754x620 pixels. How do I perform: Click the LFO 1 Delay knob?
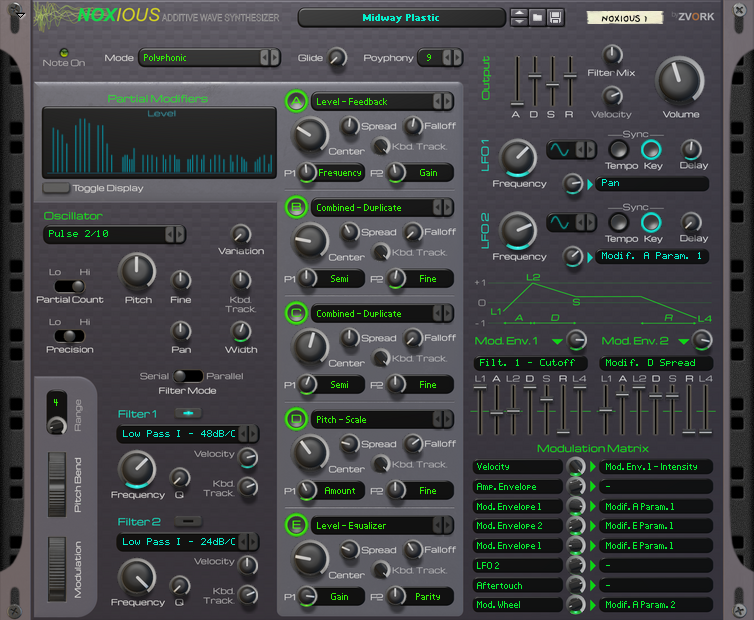click(x=691, y=150)
